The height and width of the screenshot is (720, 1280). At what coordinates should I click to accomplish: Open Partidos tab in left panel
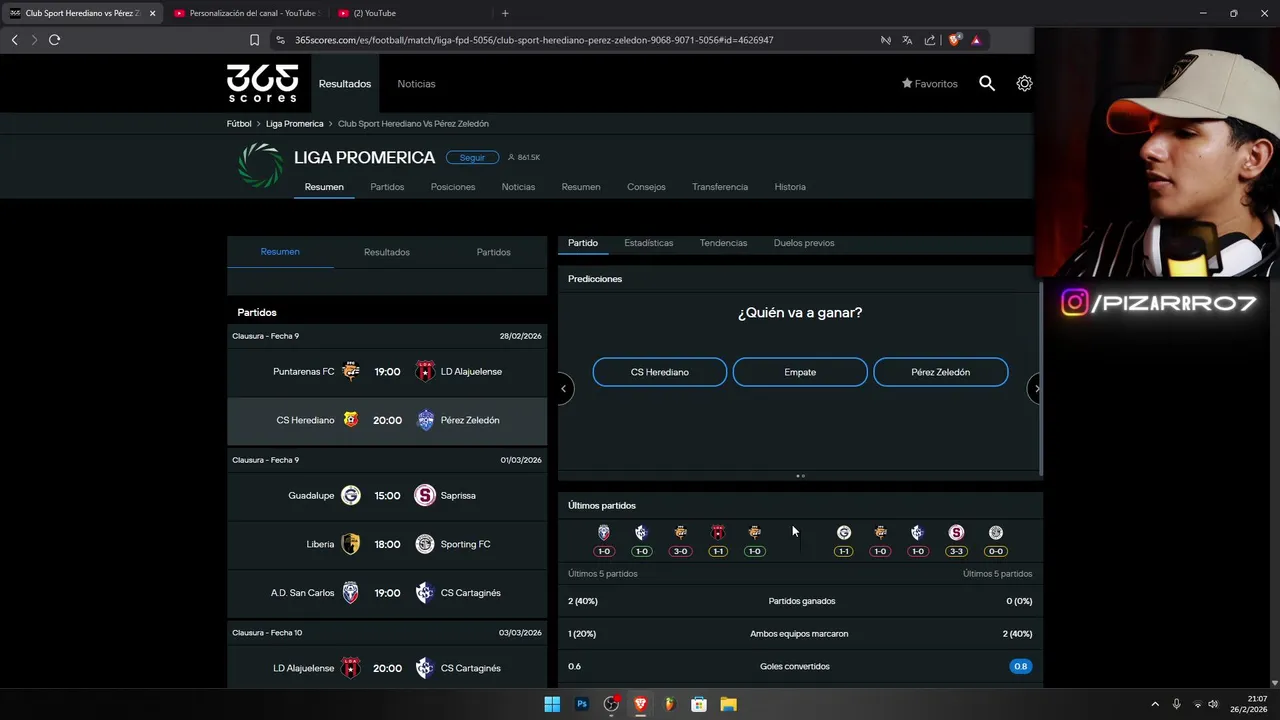pyautogui.click(x=493, y=252)
